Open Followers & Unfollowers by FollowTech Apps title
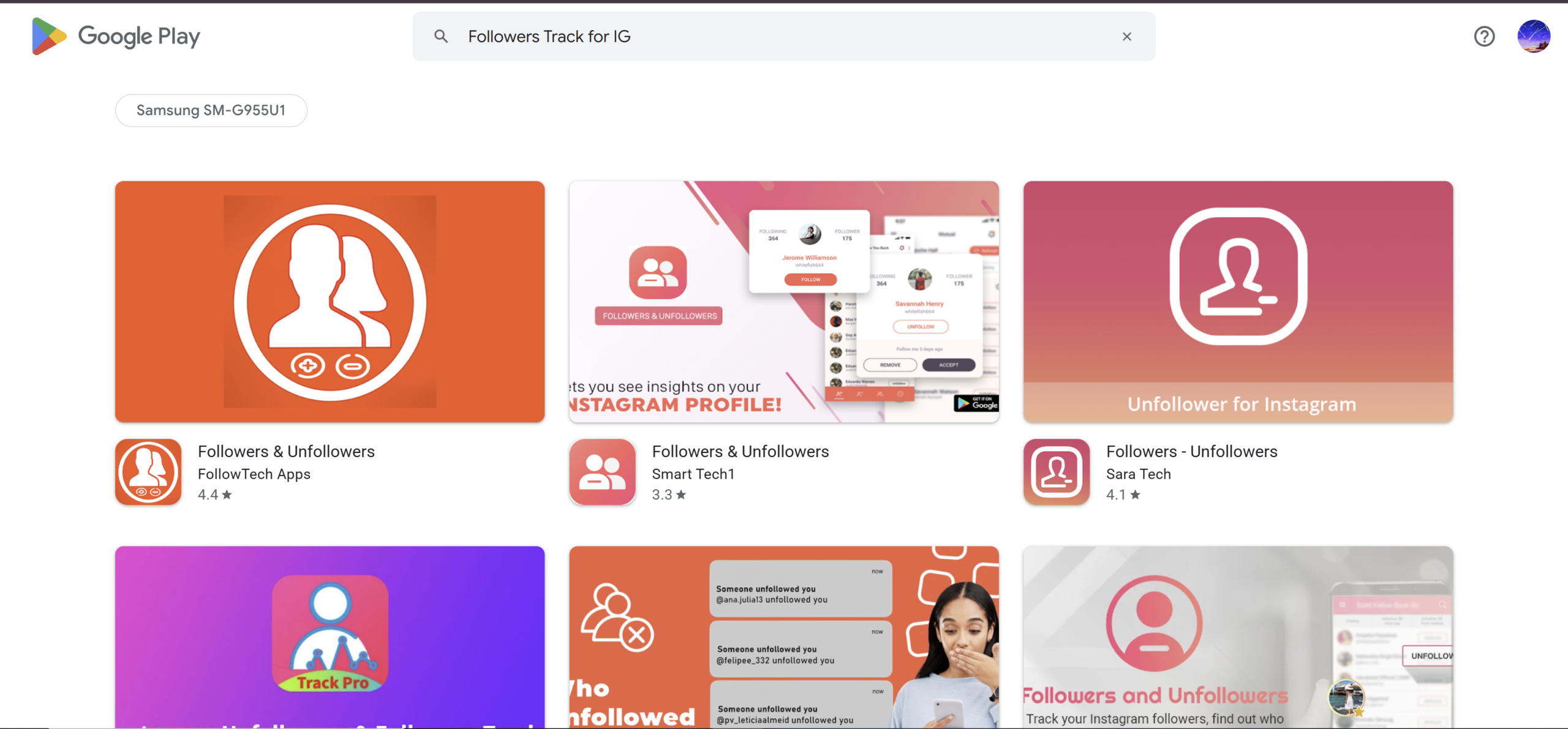 click(x=286, y=451)
